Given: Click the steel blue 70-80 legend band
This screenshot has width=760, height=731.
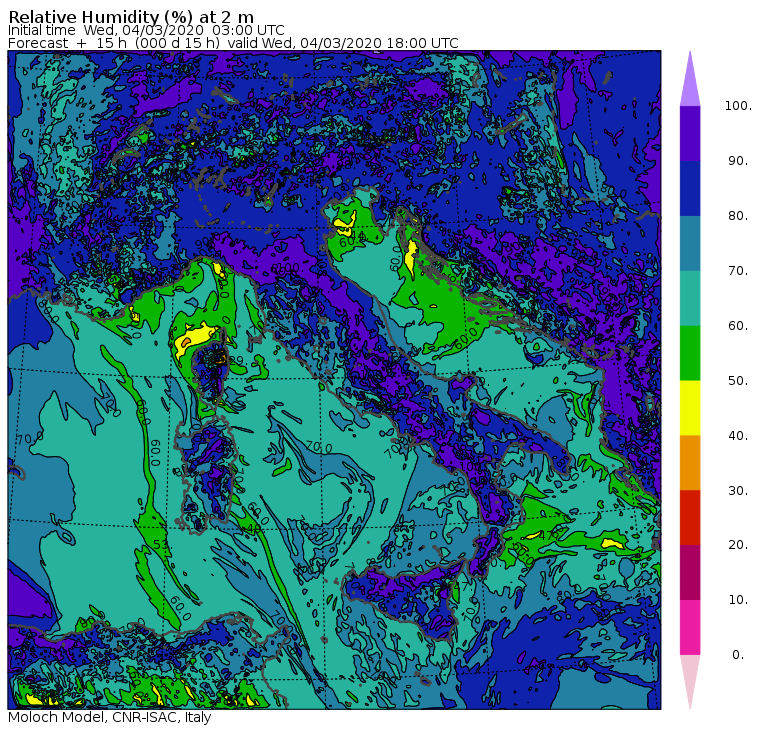Looking at the screenshot, I should tap(690, 243).
